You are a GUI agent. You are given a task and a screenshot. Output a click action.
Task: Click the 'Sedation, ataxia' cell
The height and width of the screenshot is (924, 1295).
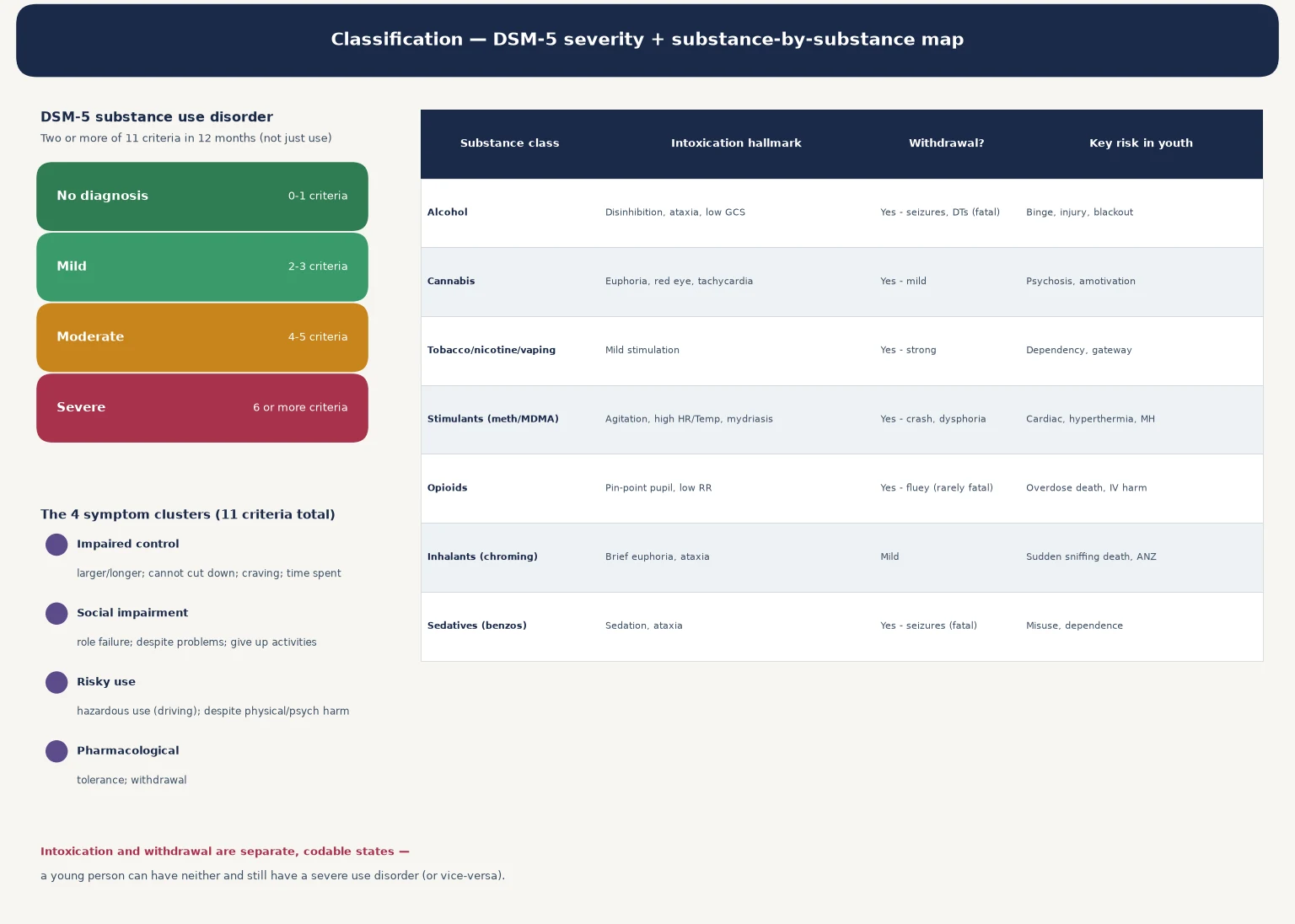(x=644, y=626)
